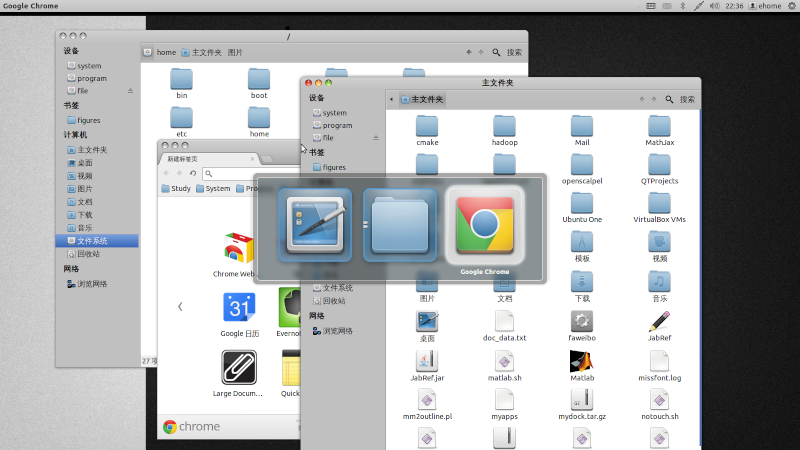Open the doc_data.txt file

(505, 326)
